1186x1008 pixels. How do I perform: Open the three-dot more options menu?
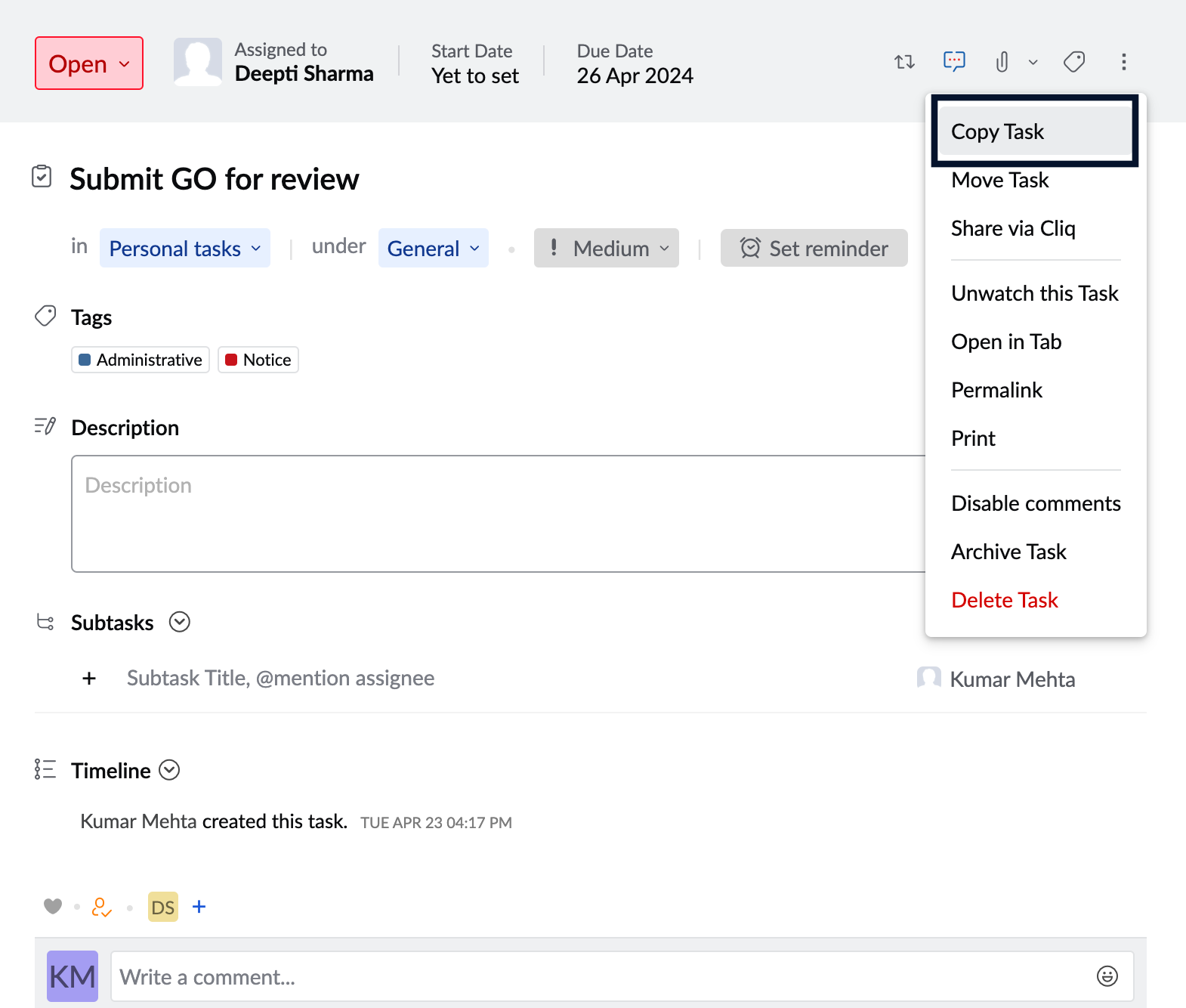(x=1124, y=62)
